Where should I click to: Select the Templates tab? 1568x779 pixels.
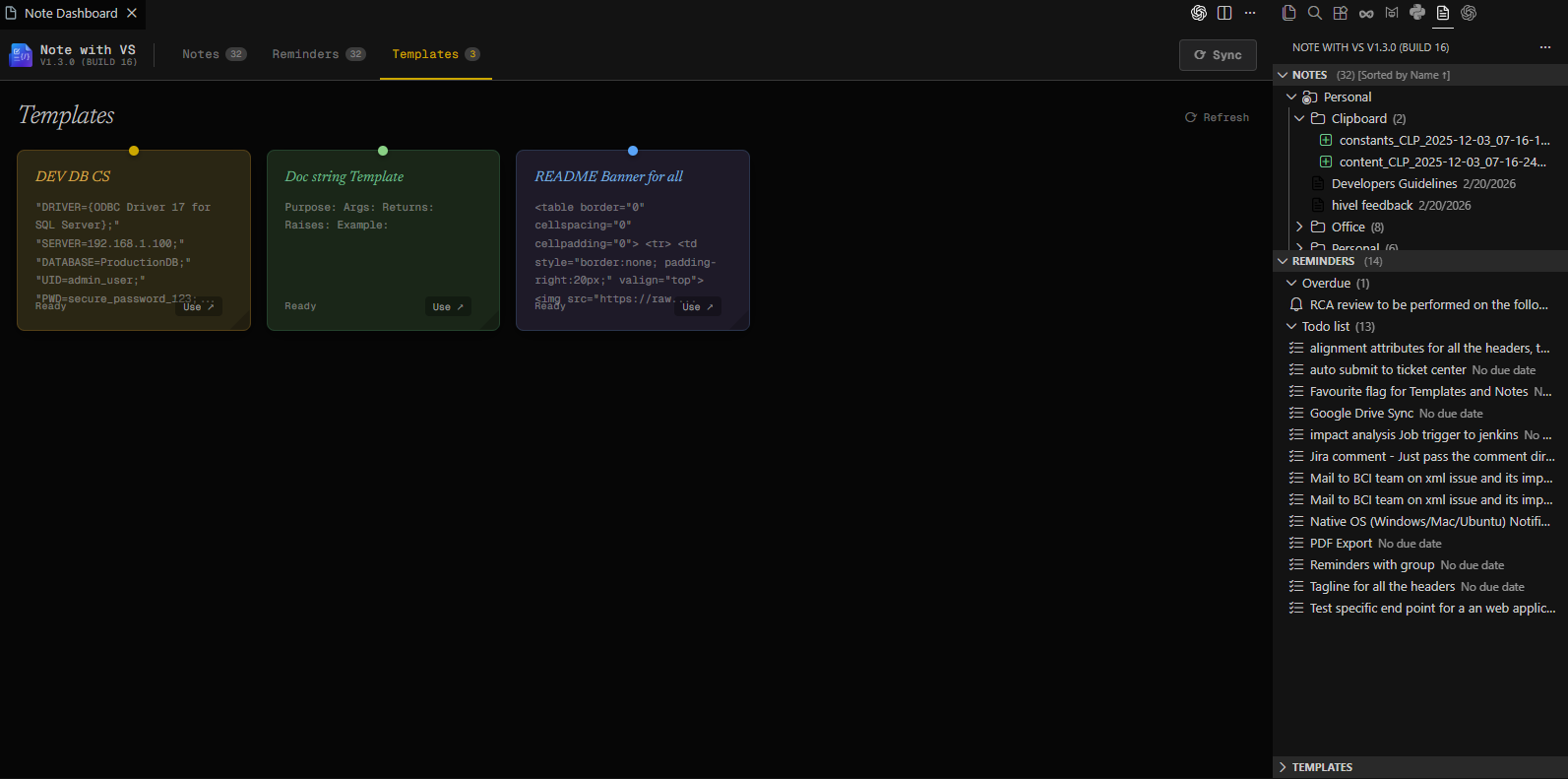click(x=436, y=54)
